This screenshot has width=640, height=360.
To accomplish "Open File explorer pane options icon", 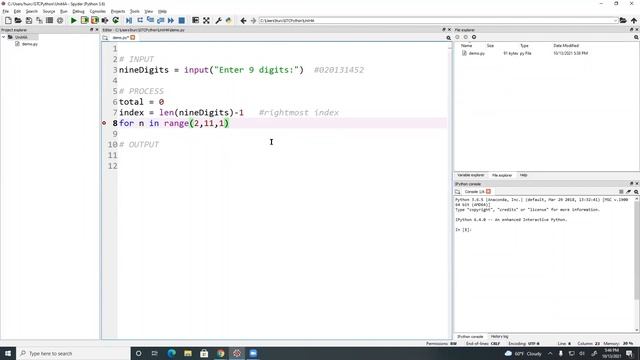I will (636, 38).
